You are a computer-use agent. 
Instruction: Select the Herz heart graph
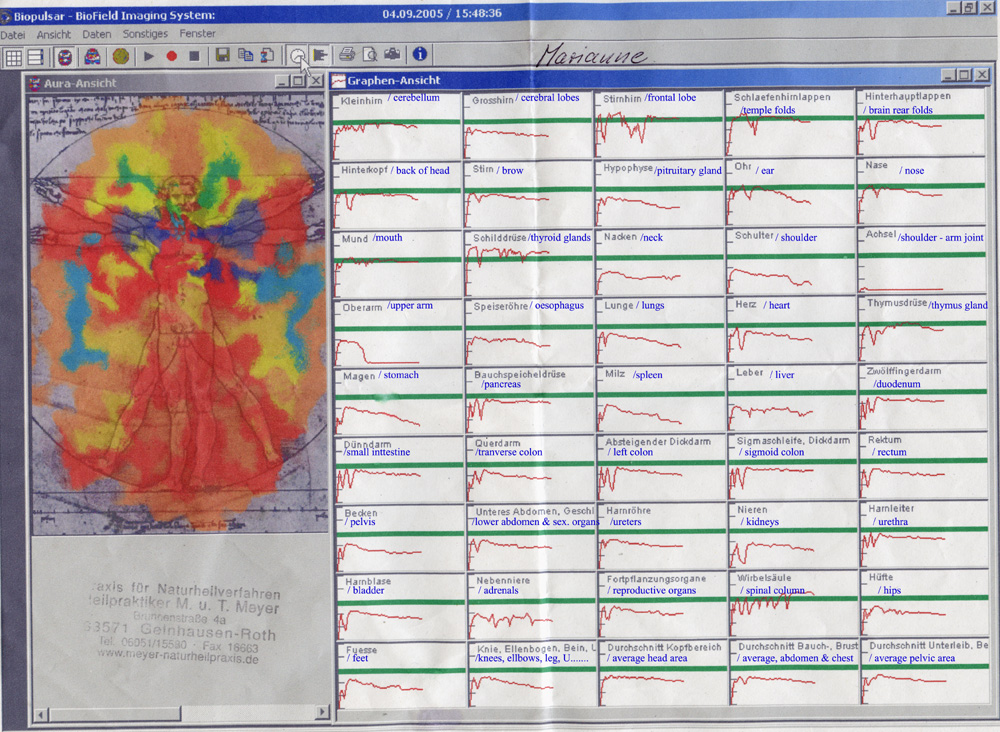(x=790, y=330)
